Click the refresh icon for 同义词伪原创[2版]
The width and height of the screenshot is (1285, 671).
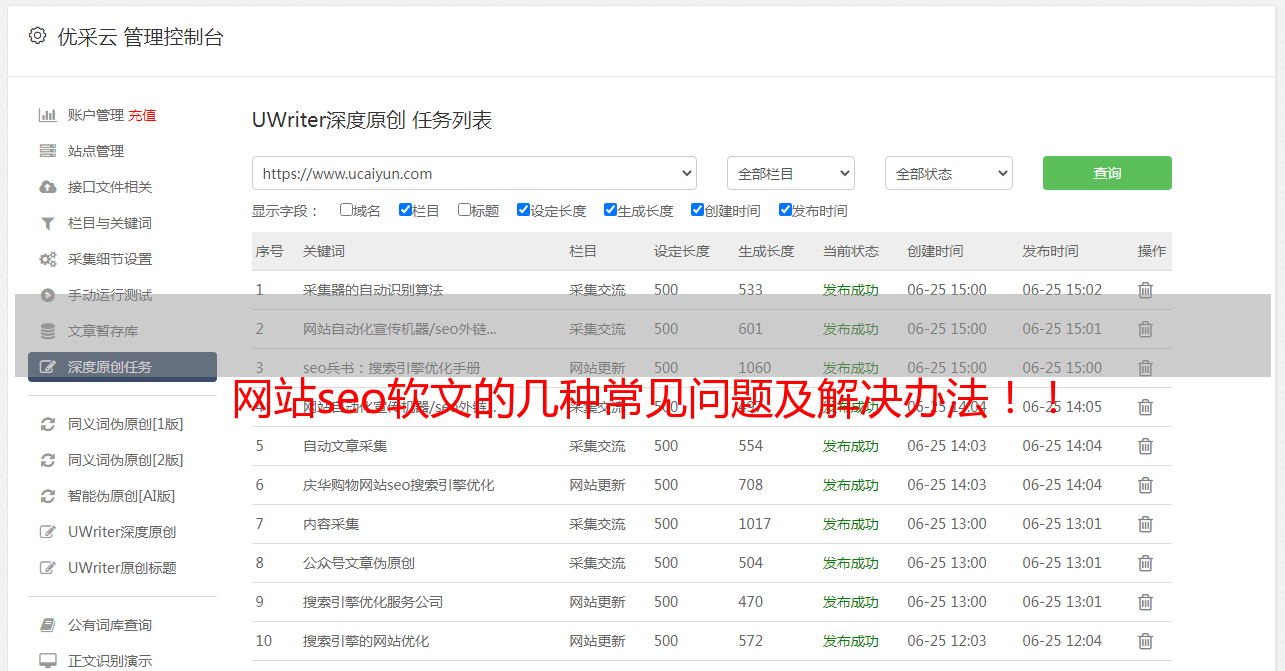click(x=47, y=460)
